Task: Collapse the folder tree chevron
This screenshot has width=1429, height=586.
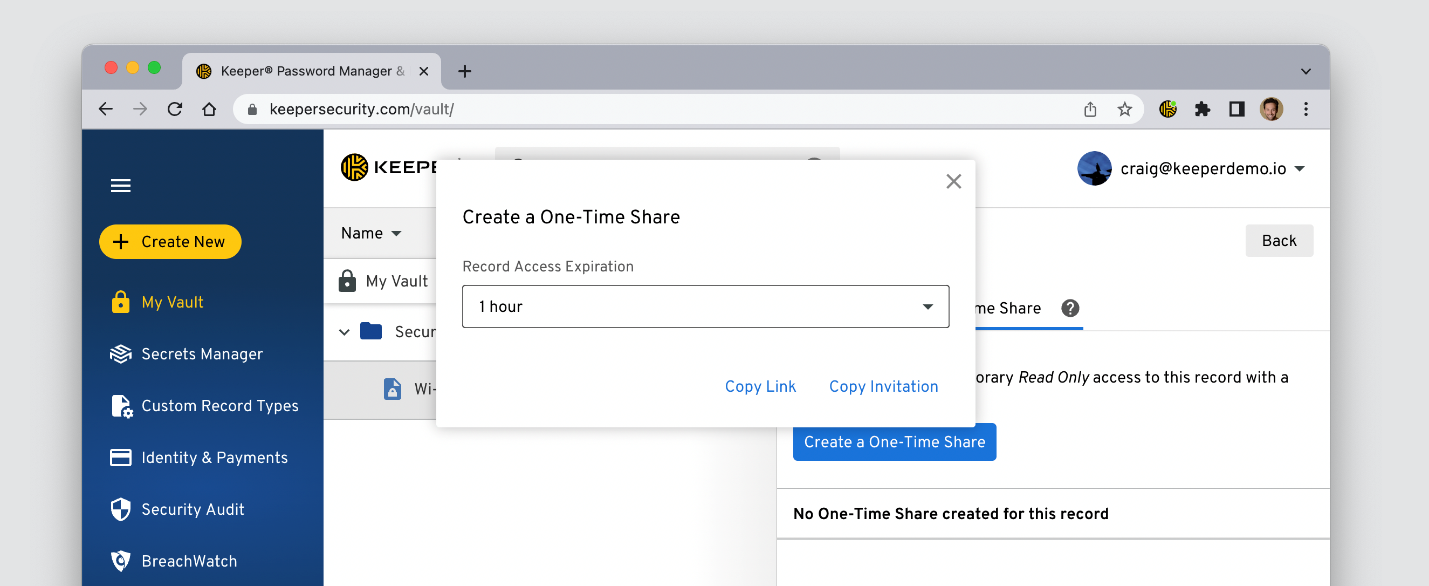Action: pyautogui.click(x=345, y=332)
